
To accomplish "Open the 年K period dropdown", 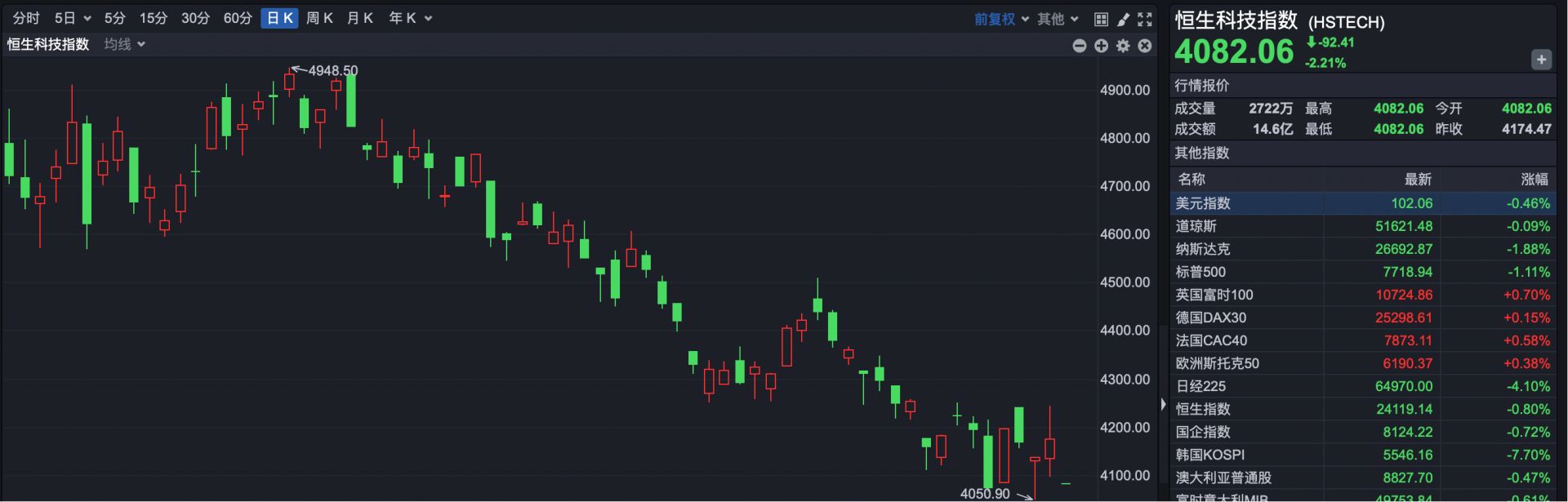I will (x=410, y=18).
